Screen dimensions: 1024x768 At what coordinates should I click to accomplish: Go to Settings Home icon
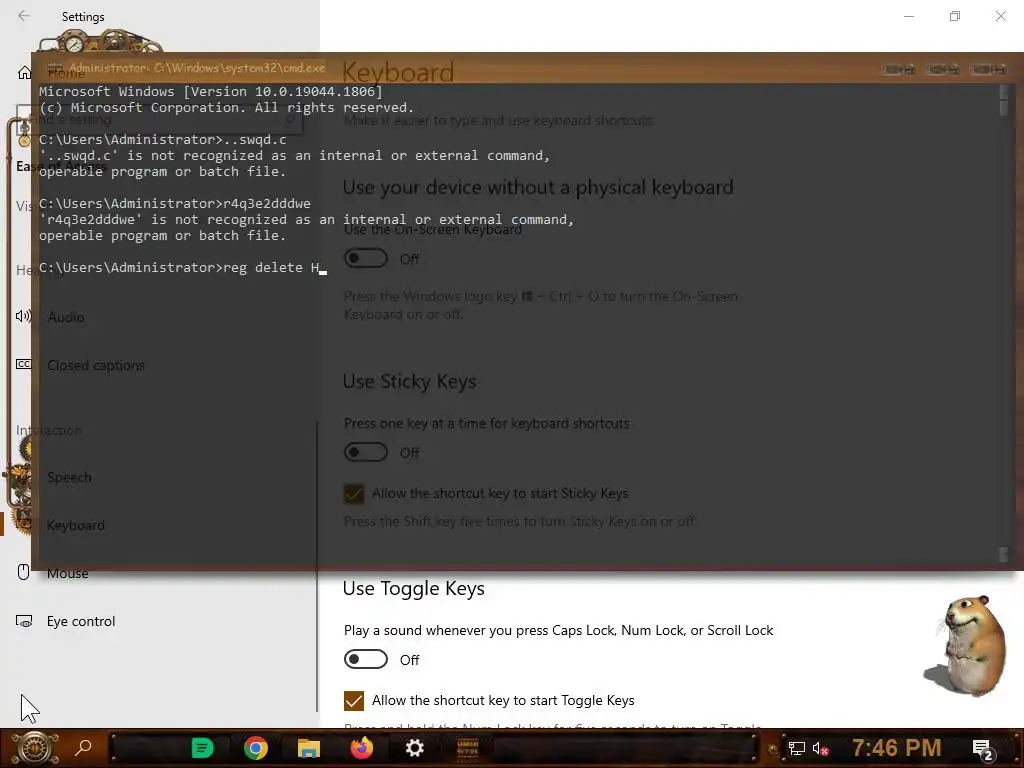[24, 72]
